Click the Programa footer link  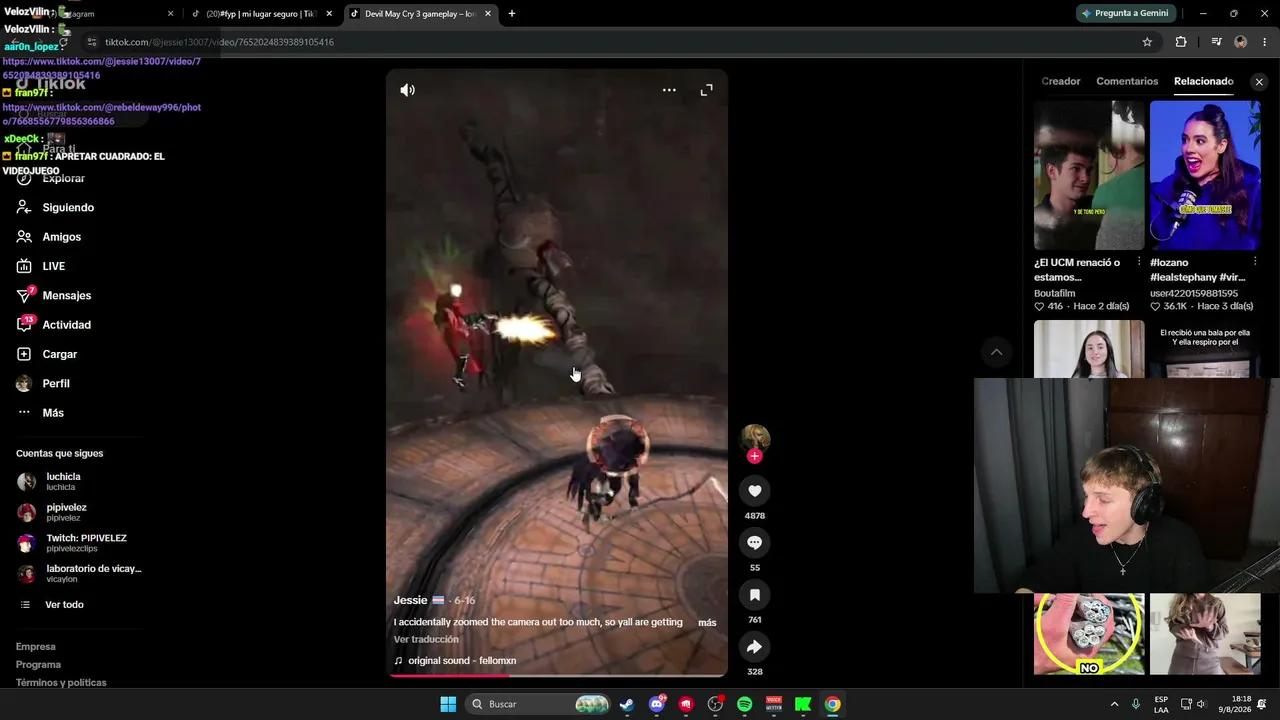38,665
